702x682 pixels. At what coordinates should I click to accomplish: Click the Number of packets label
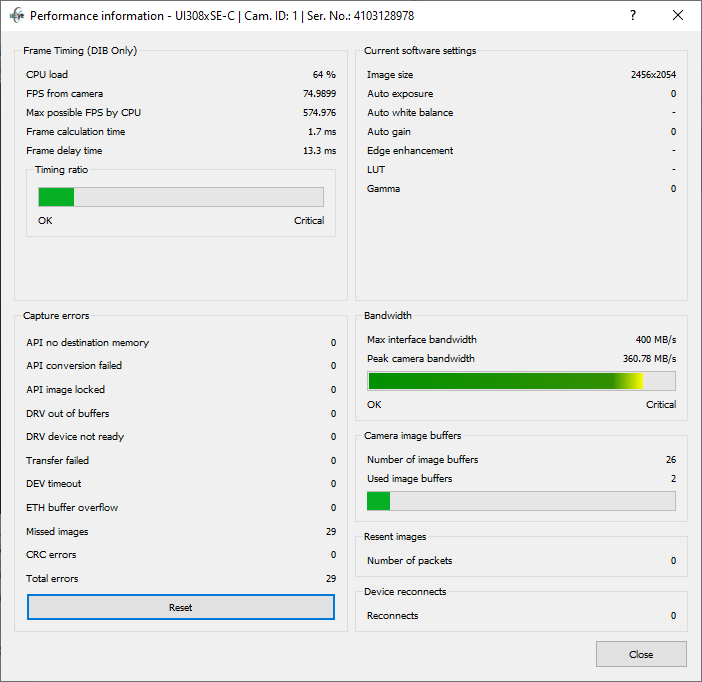click(410, 561)
